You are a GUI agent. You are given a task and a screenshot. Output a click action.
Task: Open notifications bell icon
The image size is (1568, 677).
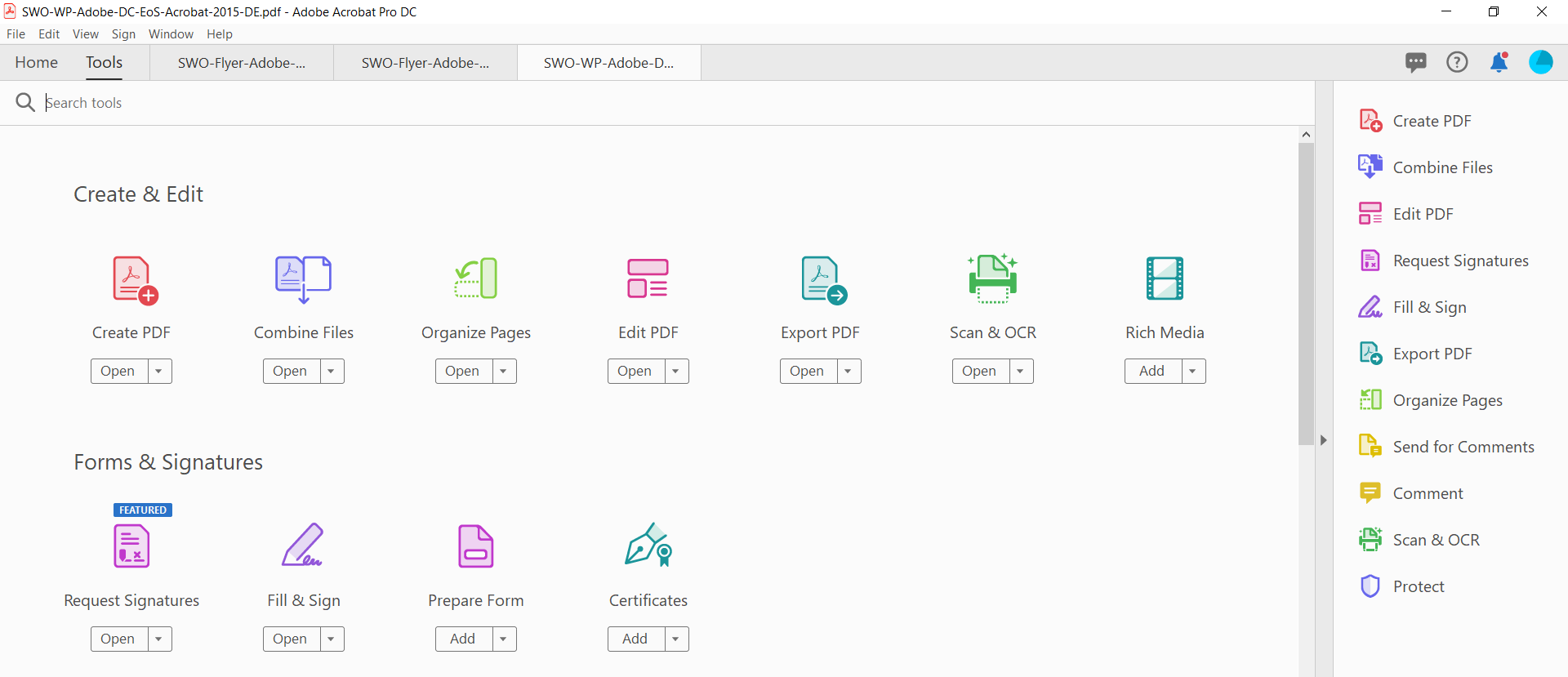click(x=1499, y=62)
